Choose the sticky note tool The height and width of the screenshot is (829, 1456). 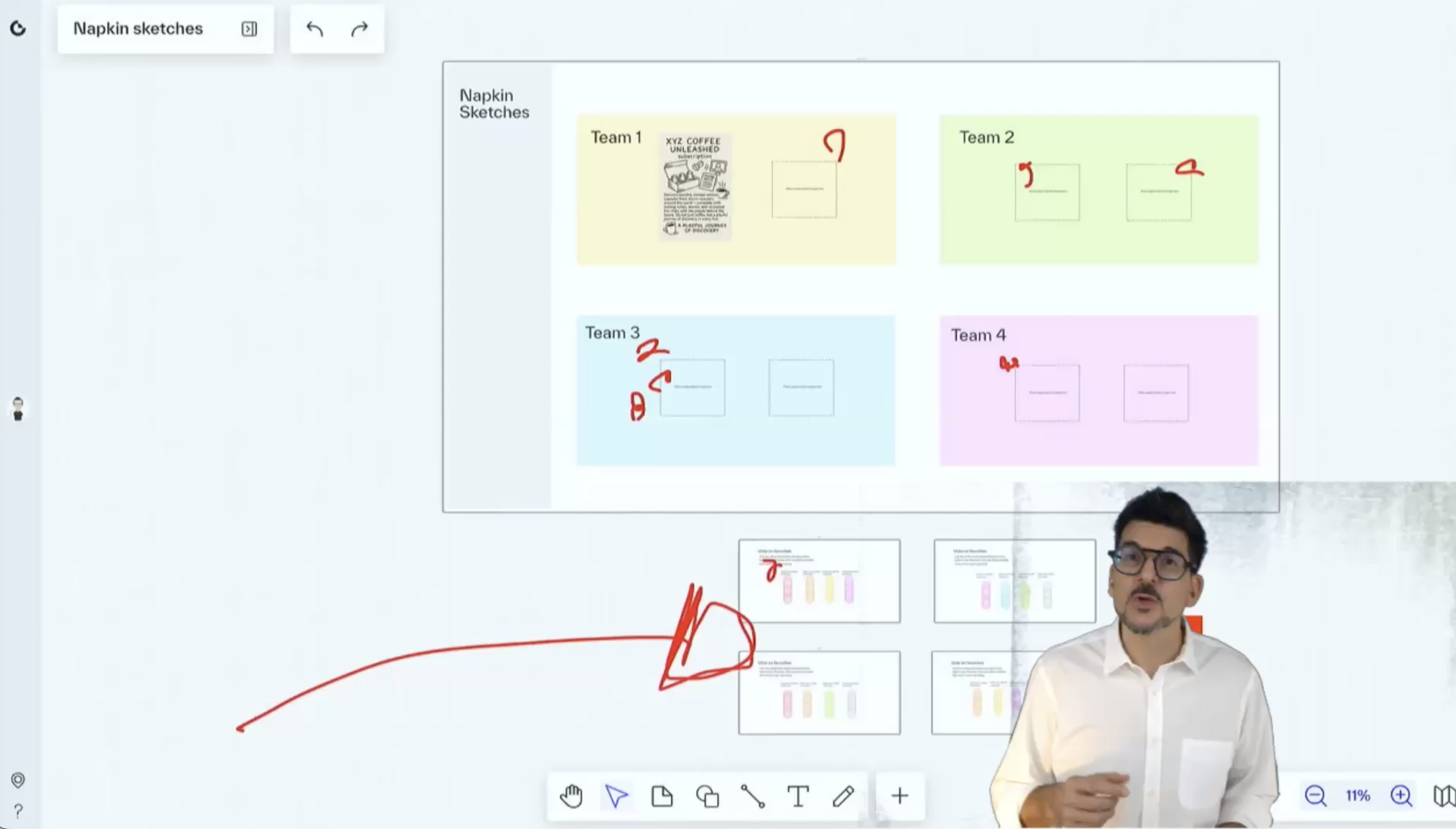click(x=661, y=796)
